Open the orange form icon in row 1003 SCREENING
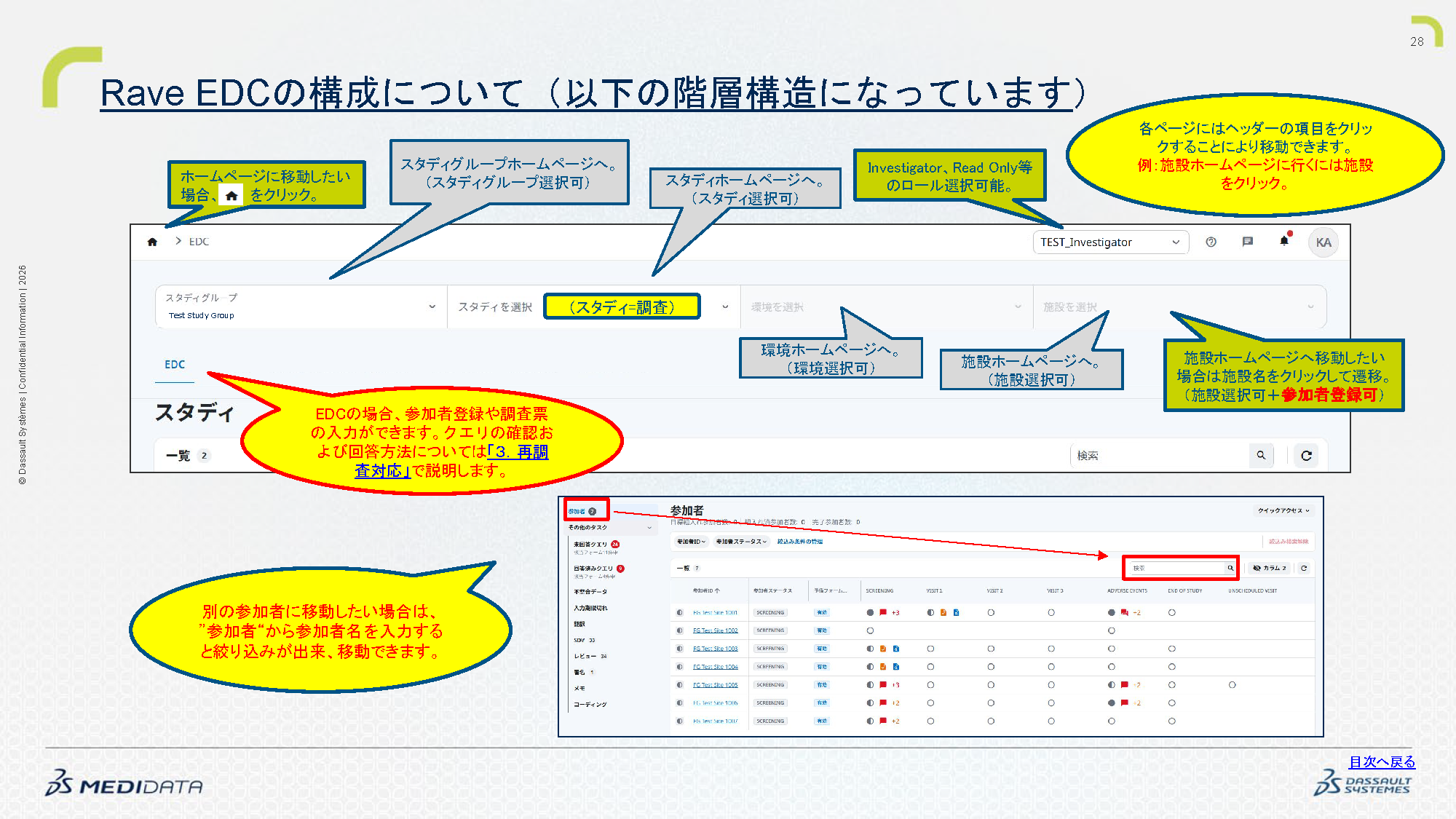Image resolution: width=1456 pixels, height=819 pixels. point(883,649)
